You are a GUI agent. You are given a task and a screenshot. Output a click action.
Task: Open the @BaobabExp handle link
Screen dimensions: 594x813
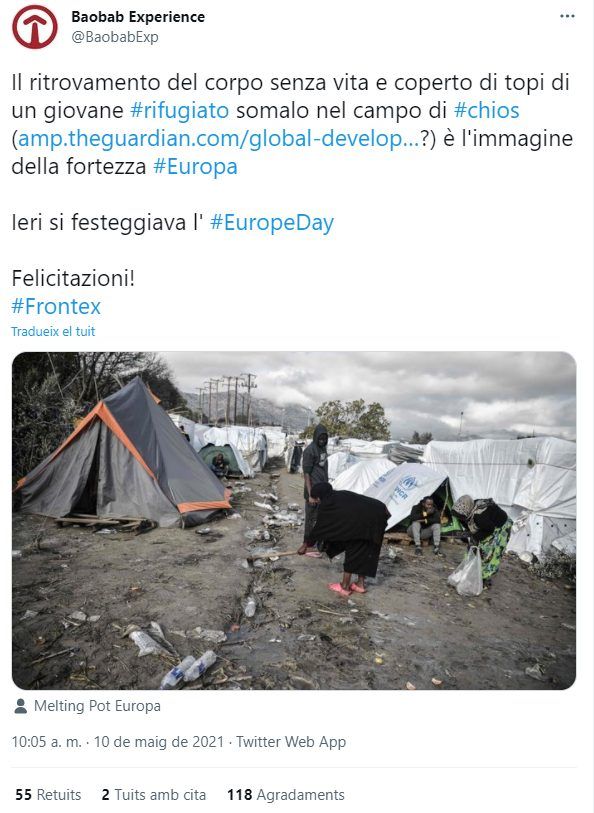point(115,37)
